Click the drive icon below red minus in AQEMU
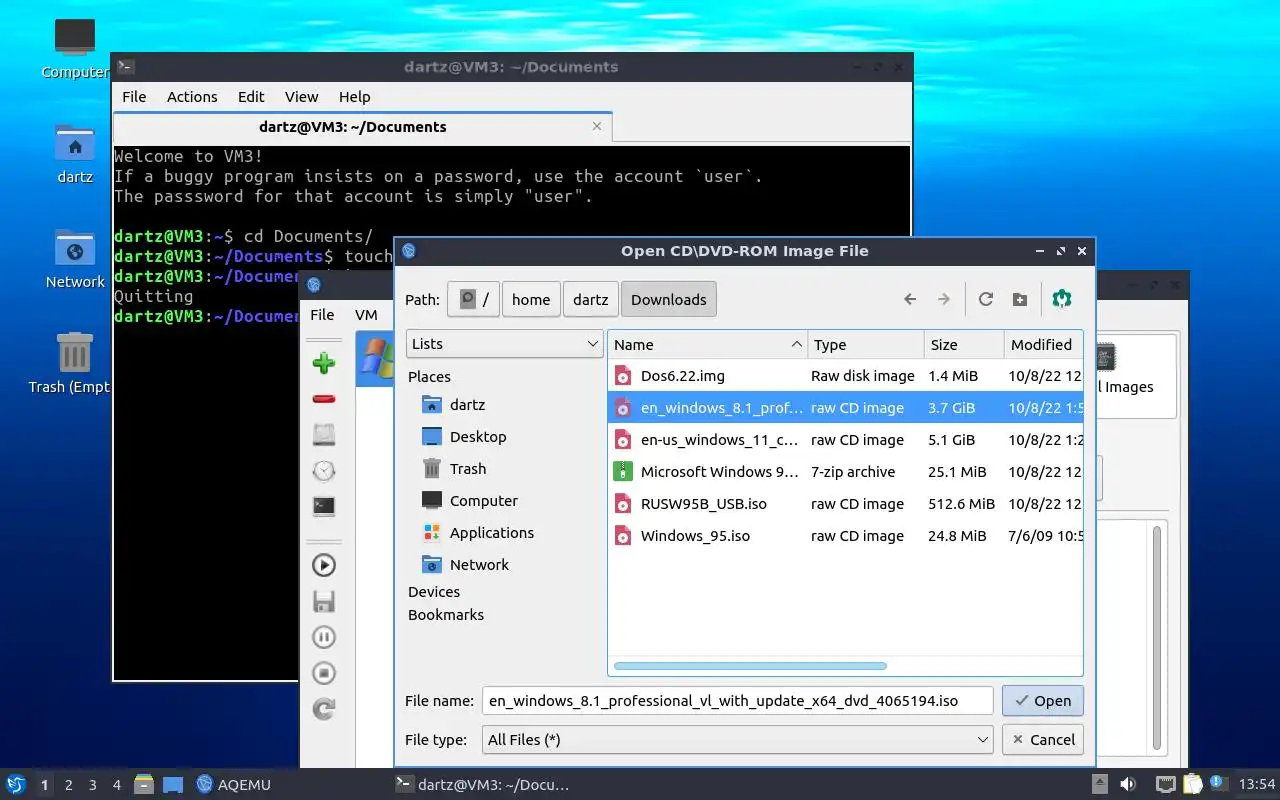Screen dimensions: 1280x800 [x=323, y=434]
